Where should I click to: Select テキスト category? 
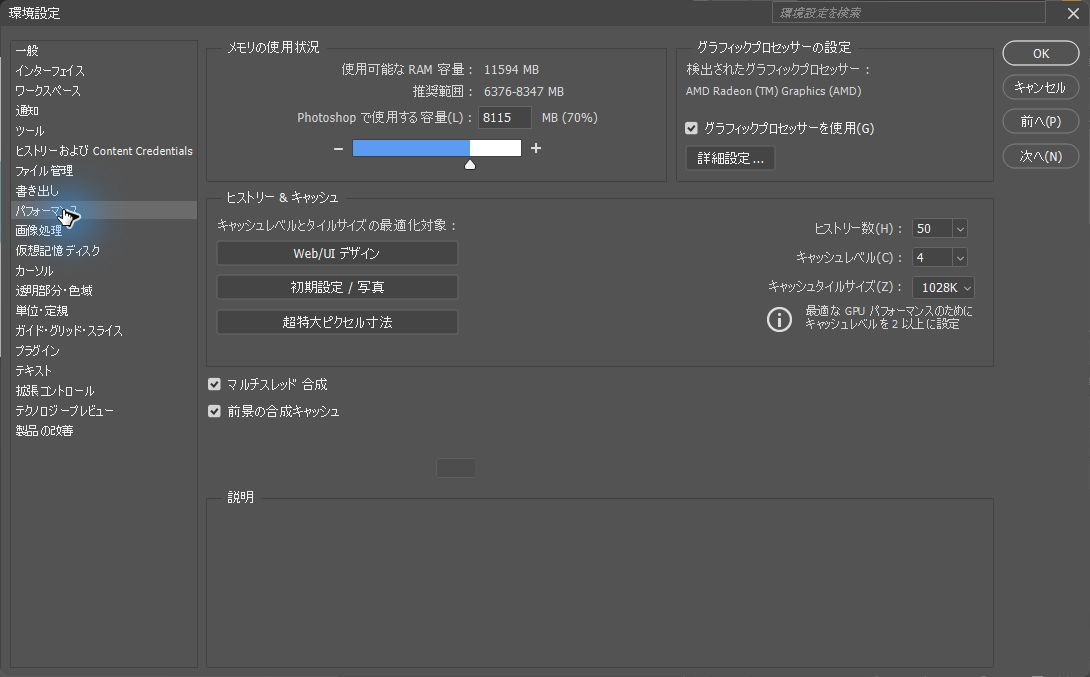(x=104, y=370)
